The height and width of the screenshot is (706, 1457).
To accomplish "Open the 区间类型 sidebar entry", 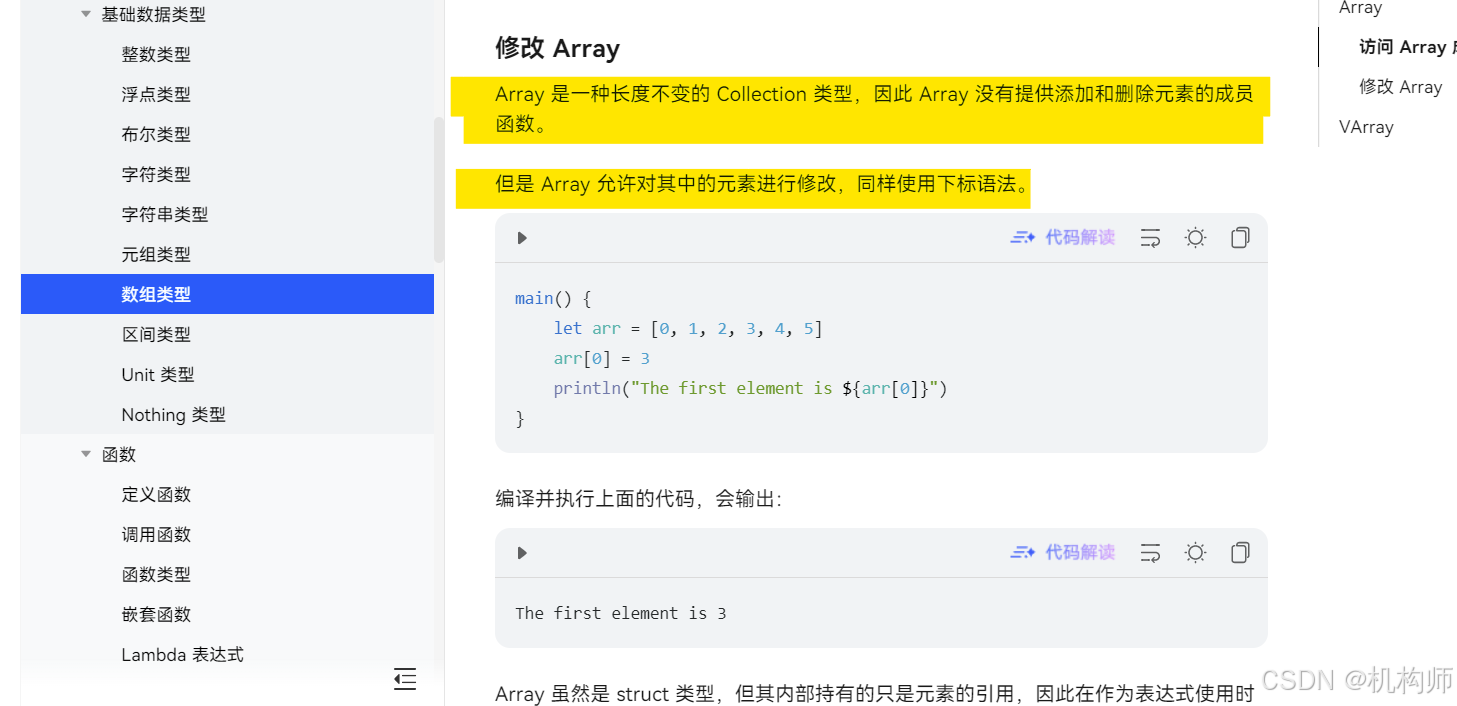I will tap(156, 334).
